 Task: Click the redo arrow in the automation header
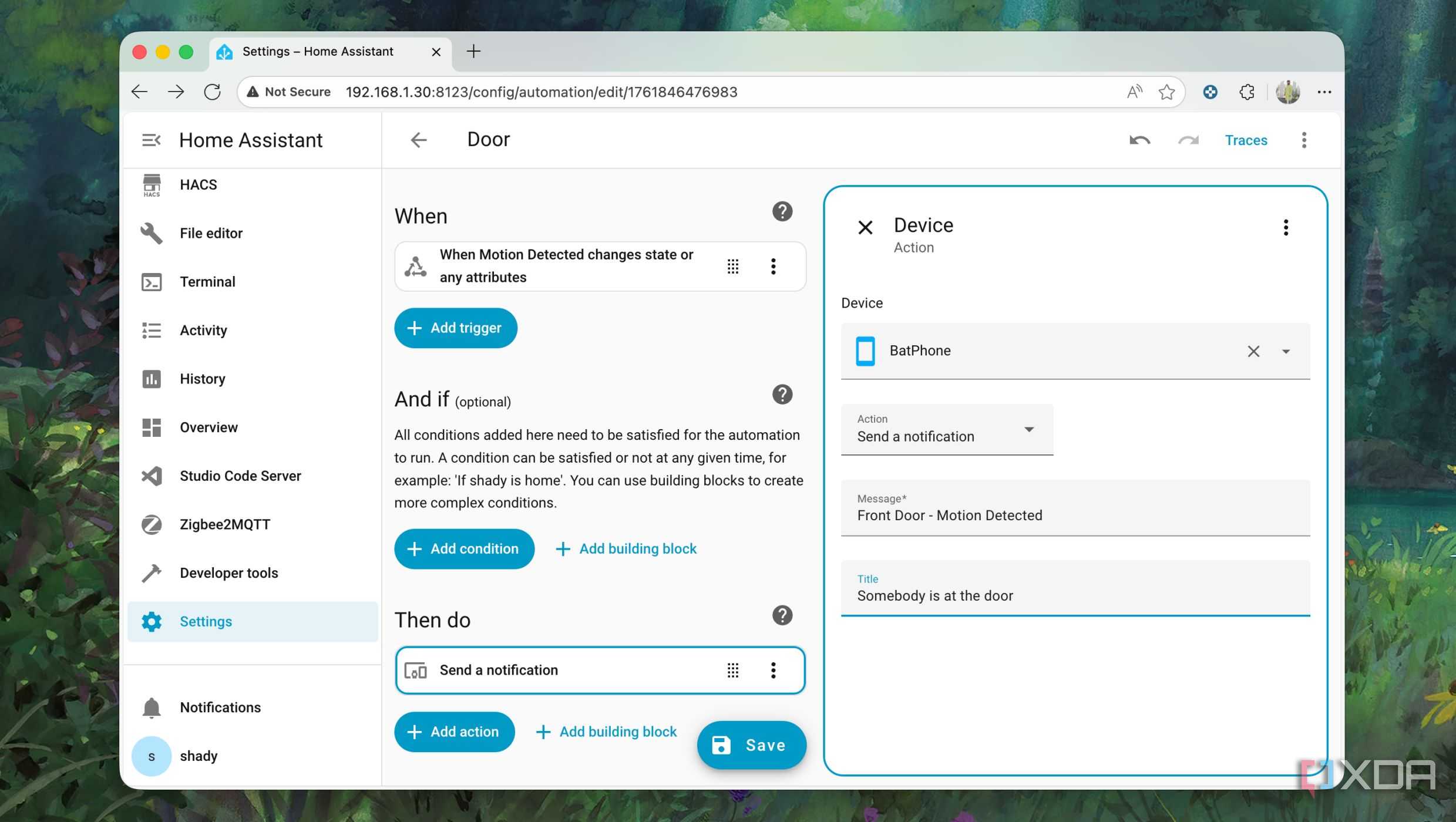click(x=1188, y=140)
